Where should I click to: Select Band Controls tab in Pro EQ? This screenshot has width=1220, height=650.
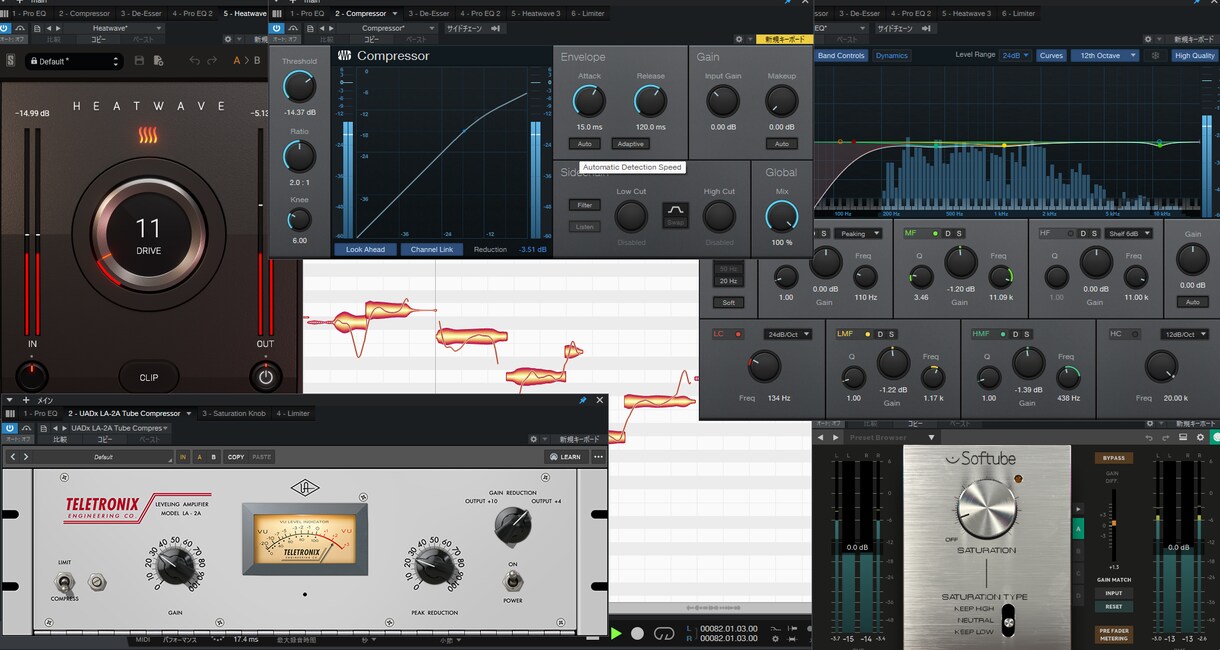coord(841,56)
